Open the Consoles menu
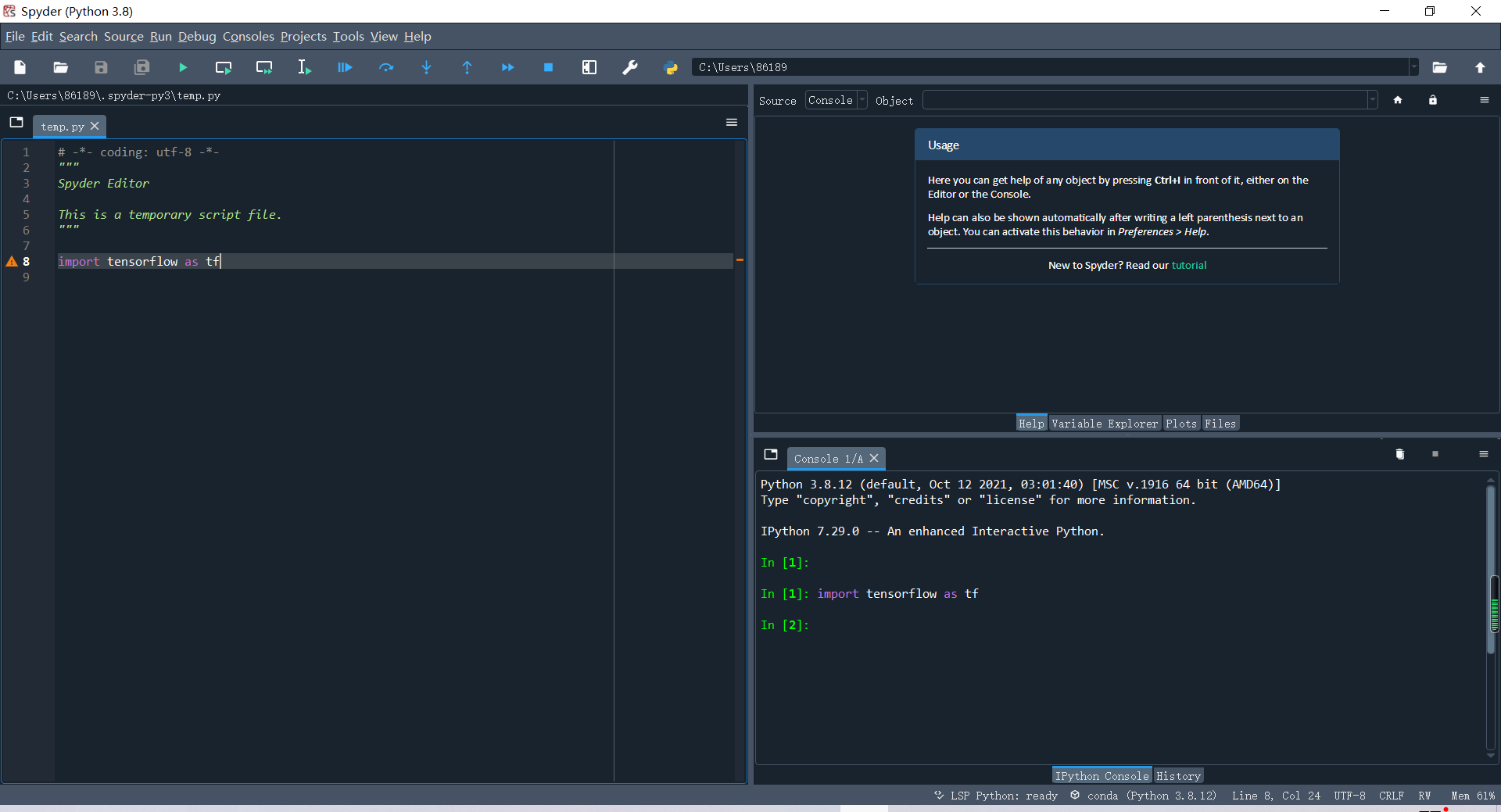 point(249,37)
